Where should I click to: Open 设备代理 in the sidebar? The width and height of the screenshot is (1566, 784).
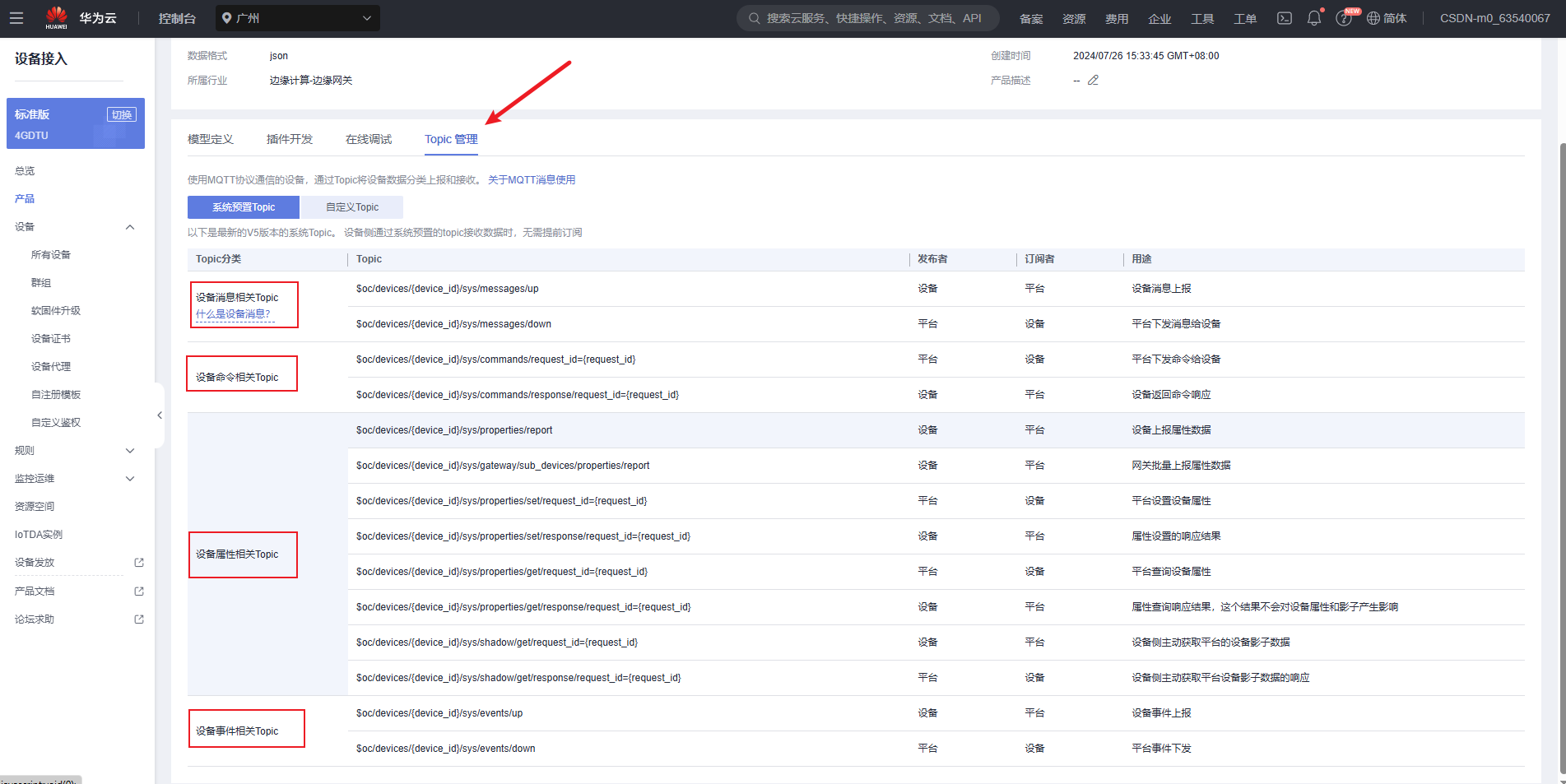click(x=51, y=367)
